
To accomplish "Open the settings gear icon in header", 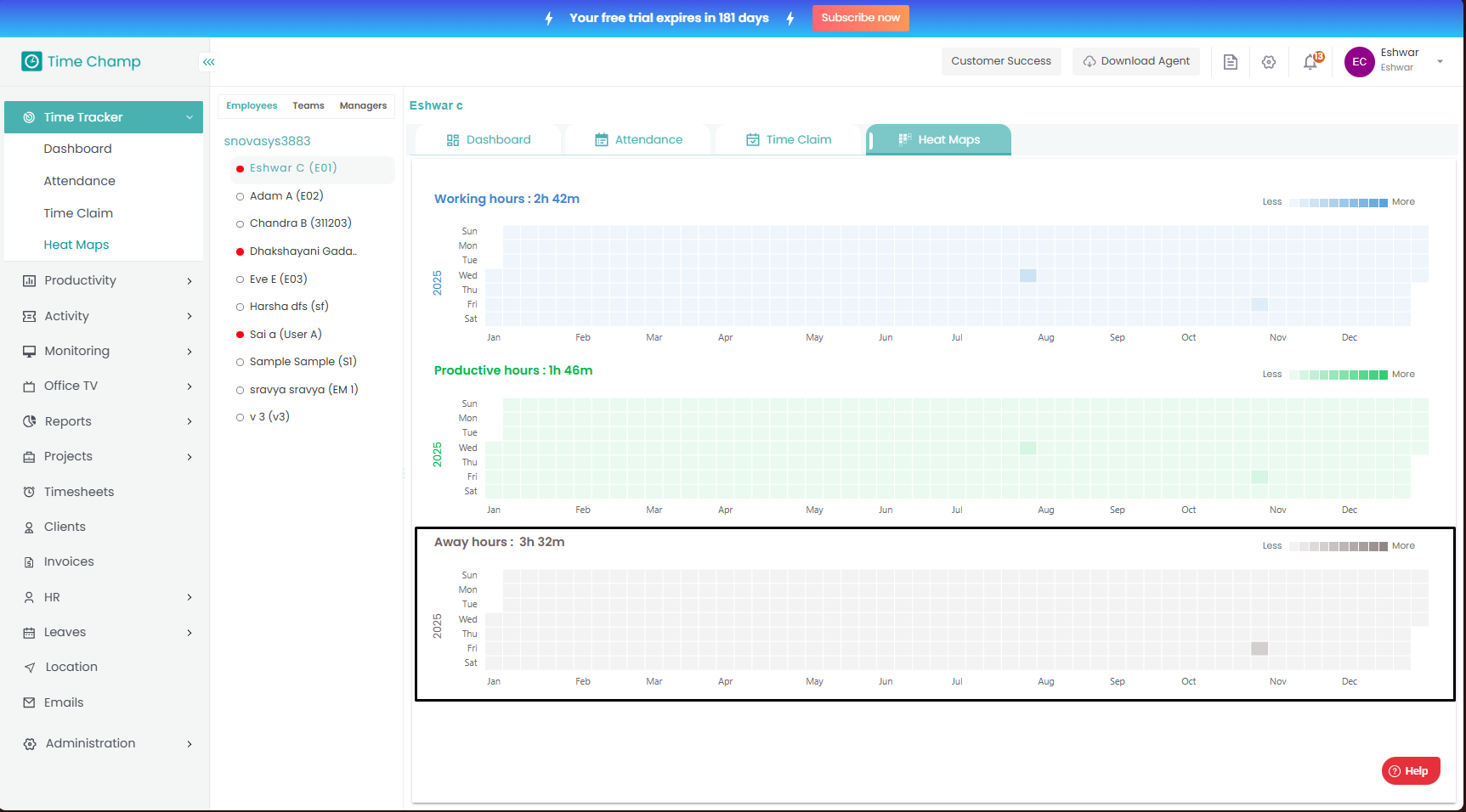I will click(1269, 62).
